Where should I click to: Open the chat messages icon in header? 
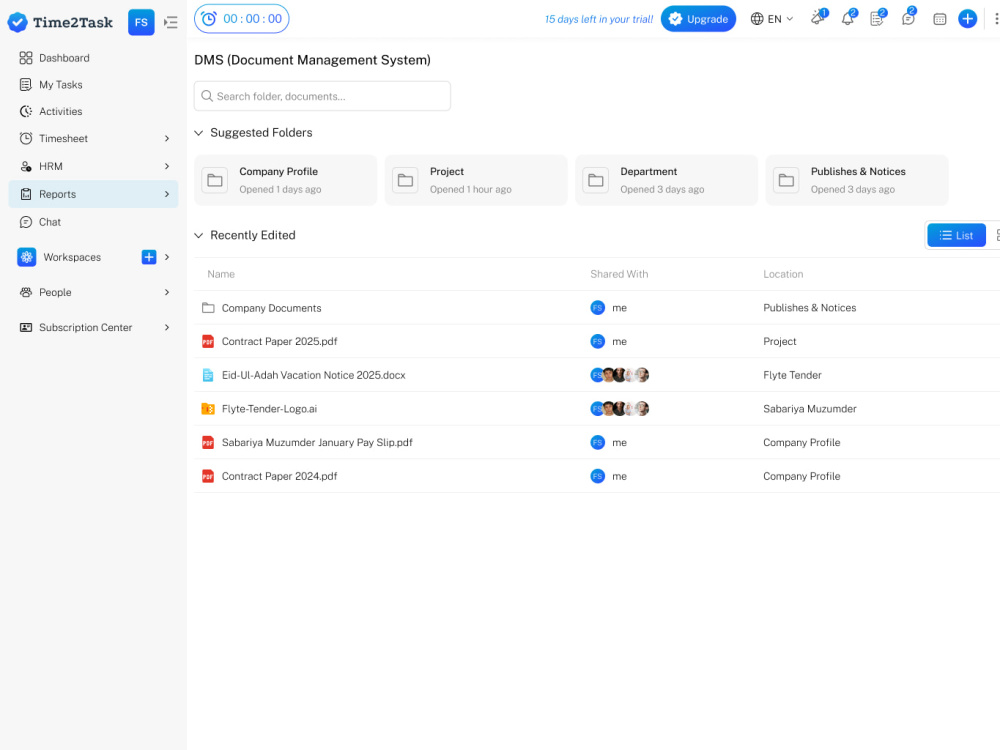[908, 18]
